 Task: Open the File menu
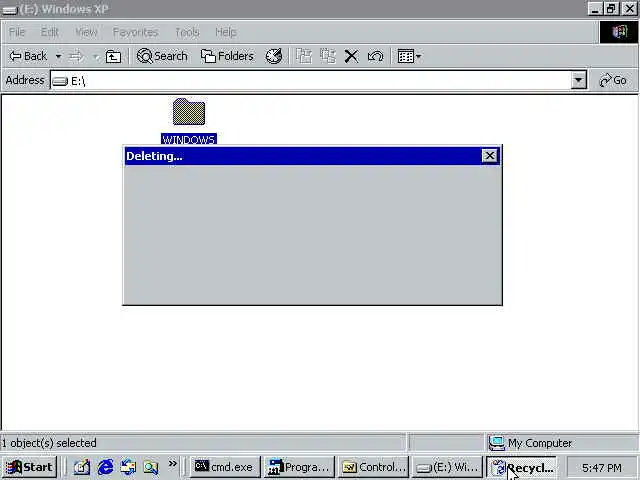click(x=17, y=32)
